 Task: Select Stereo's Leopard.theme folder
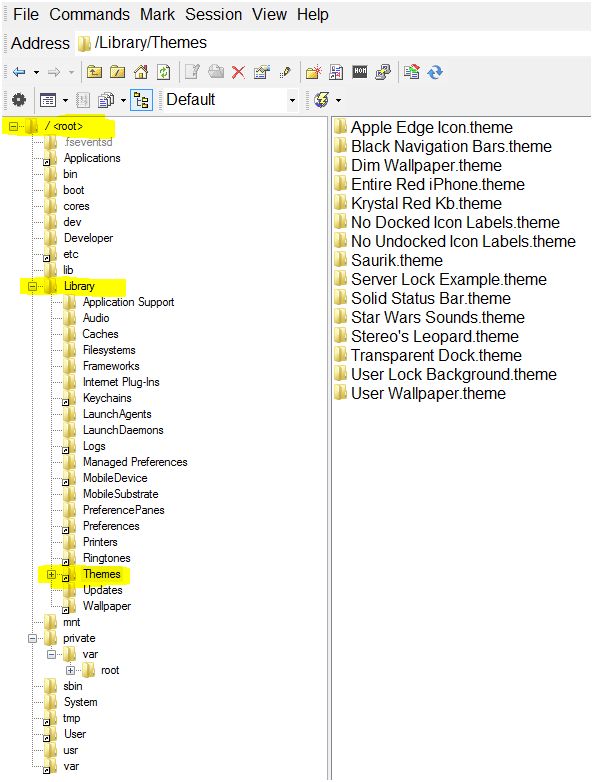pos(435,336)
